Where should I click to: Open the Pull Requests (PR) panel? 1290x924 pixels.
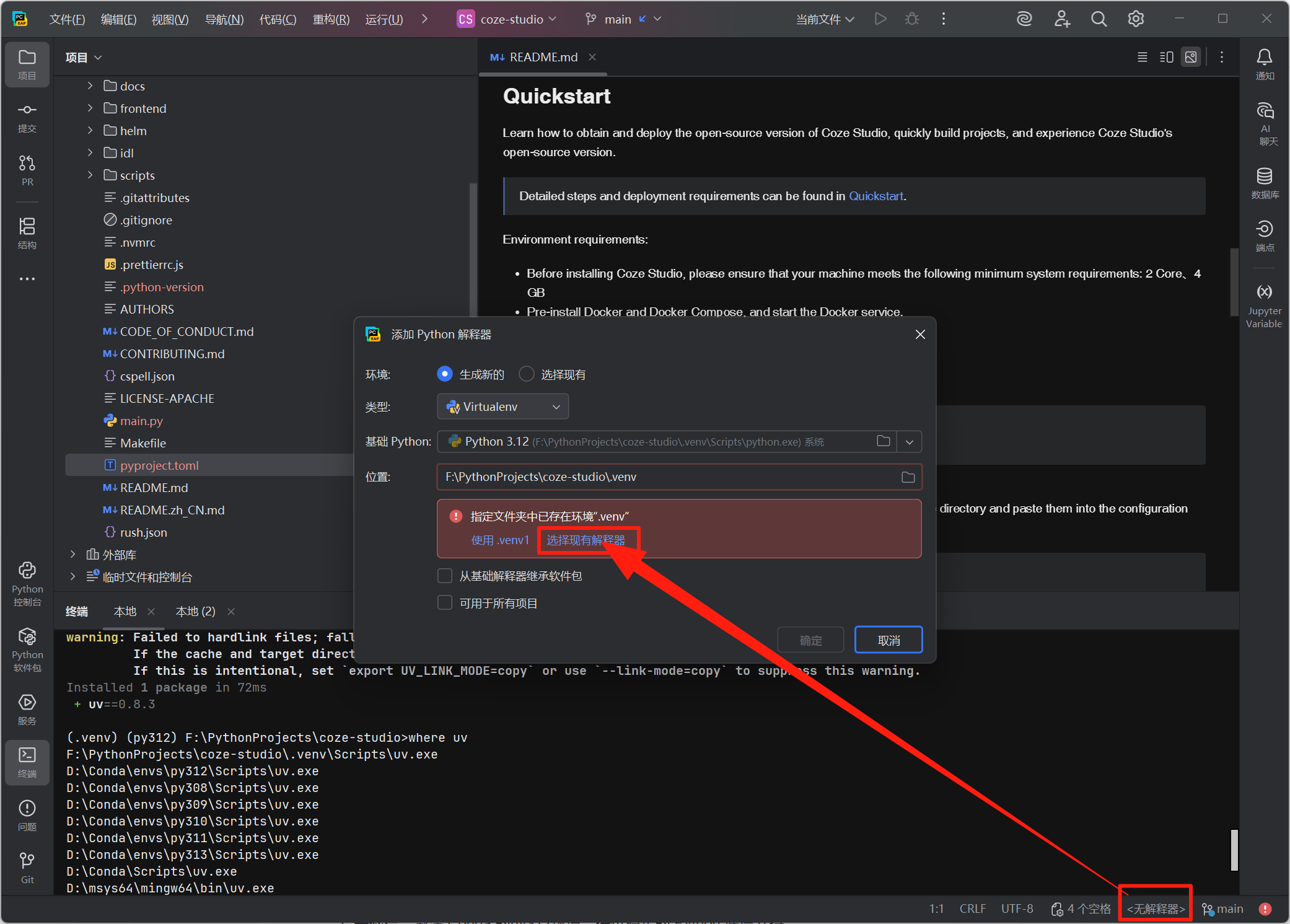point(27,170)
